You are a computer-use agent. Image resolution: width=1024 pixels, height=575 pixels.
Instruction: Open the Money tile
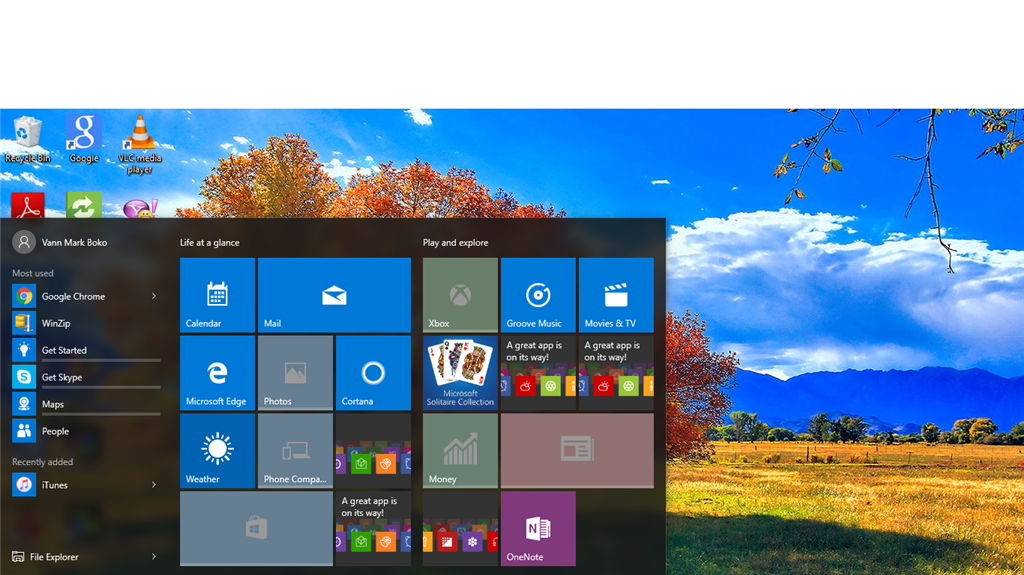pyautogui.click(x=460, y=451)
